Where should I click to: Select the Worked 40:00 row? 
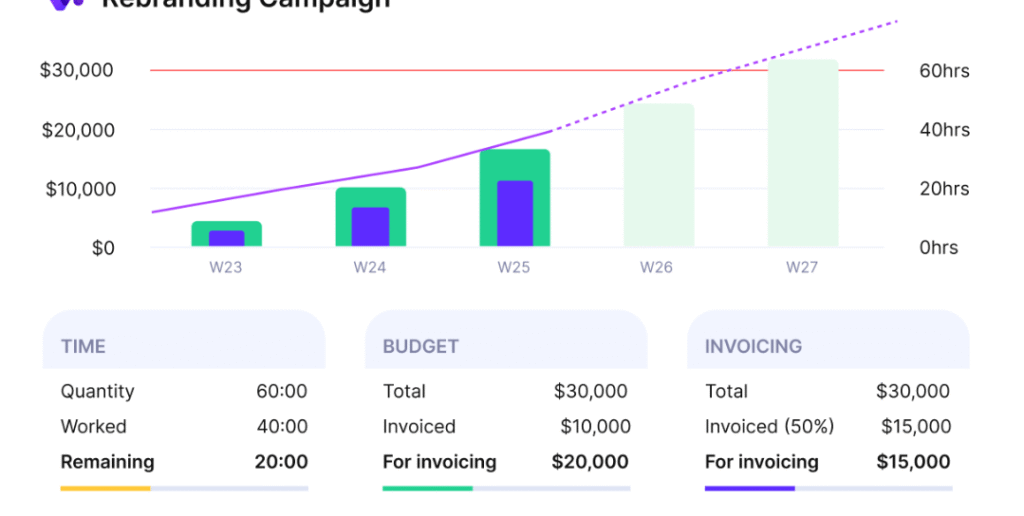click(x=184, y=427)
